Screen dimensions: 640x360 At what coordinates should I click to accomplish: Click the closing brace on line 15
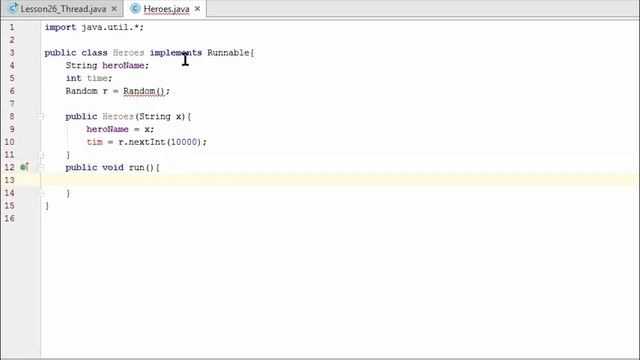pos(47,206)
